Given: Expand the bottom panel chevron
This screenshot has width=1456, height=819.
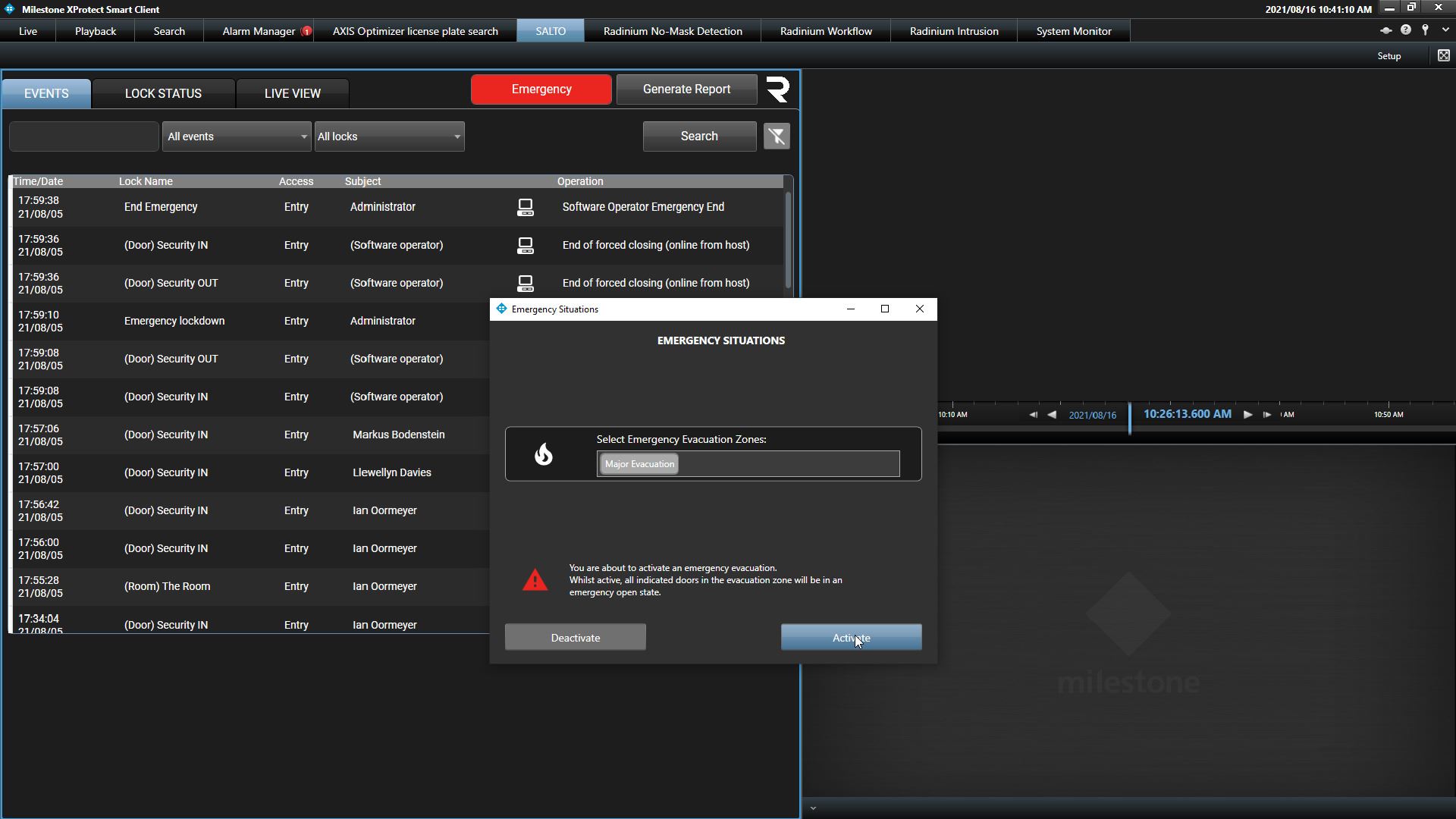Looking at the screenshot, I should [813, 808].
